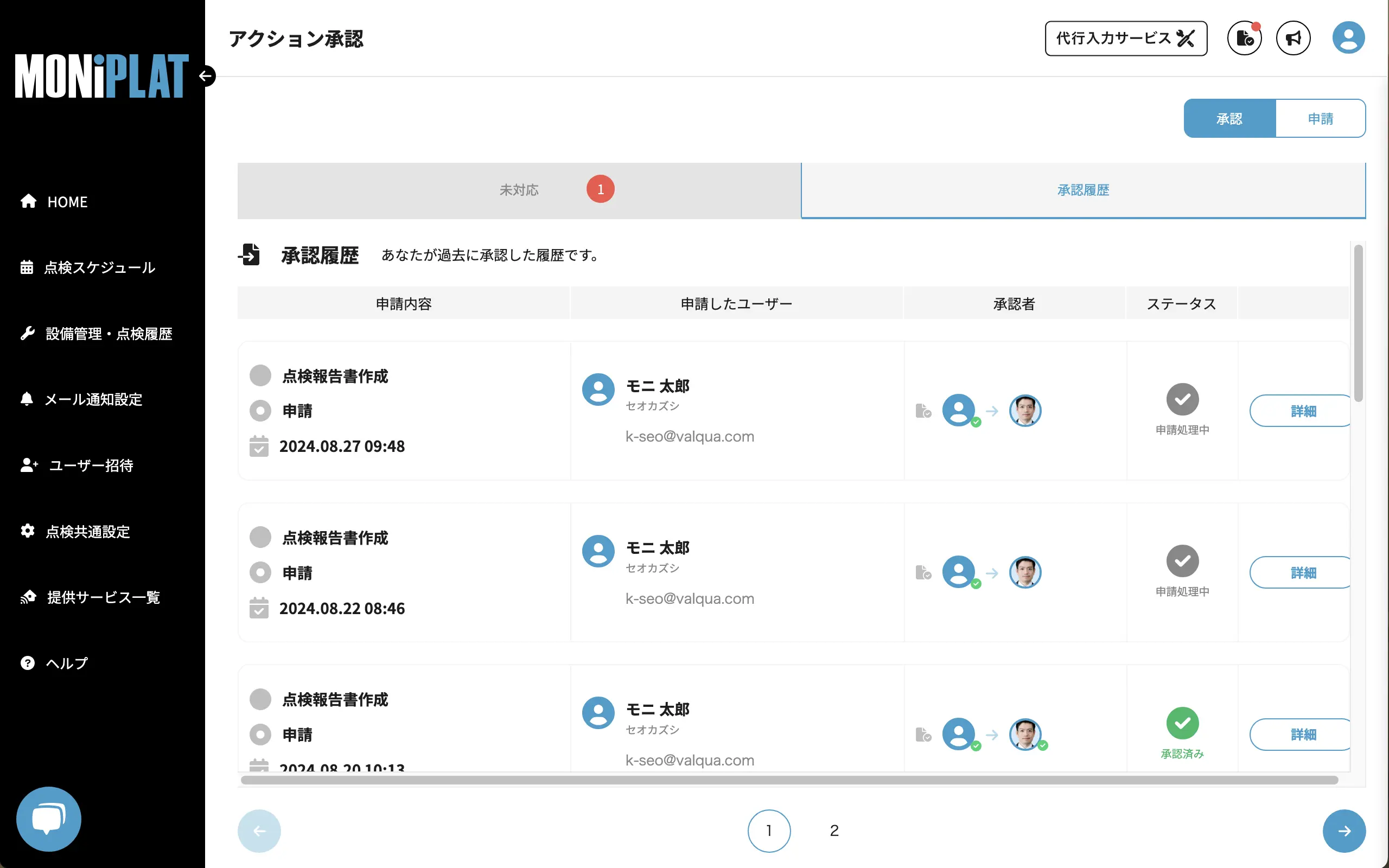Switch to the 未対応 tab
Screen dimensions: 1389x868
point(519,190)
